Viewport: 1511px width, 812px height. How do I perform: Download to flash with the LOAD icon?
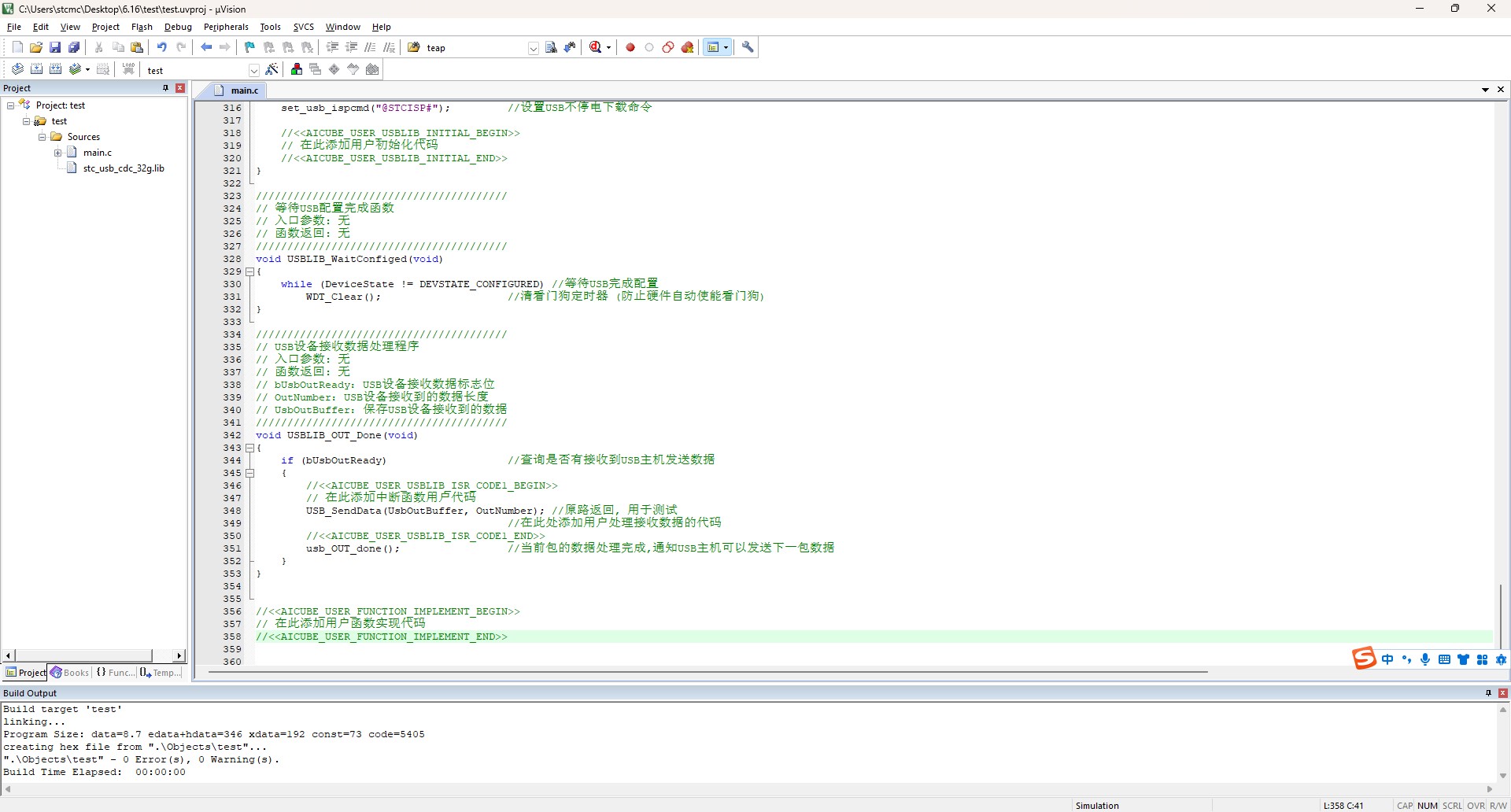pyautogui.click(x=128, y=69)
